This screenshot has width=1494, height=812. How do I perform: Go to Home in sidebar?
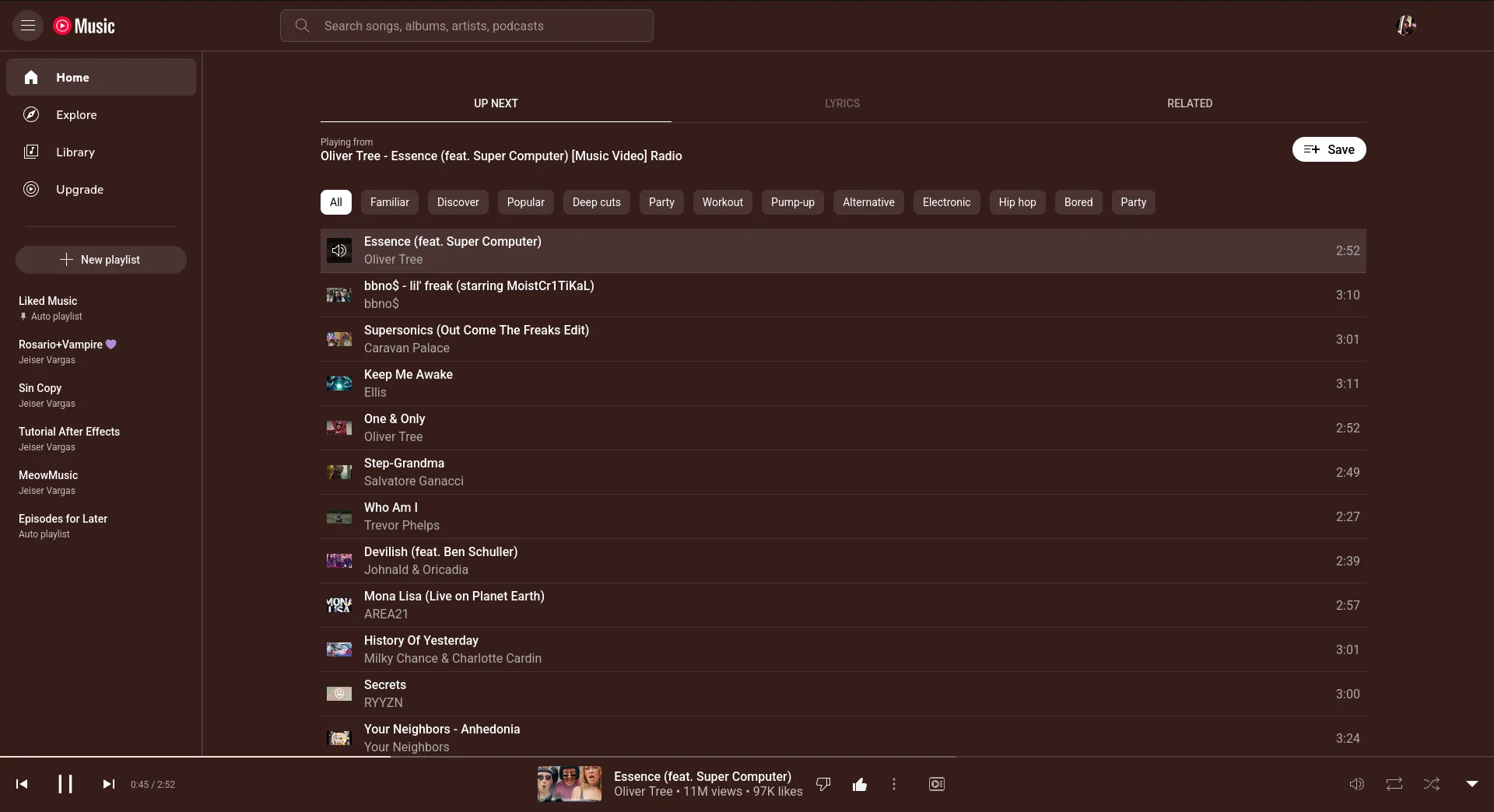coord(101,77)
